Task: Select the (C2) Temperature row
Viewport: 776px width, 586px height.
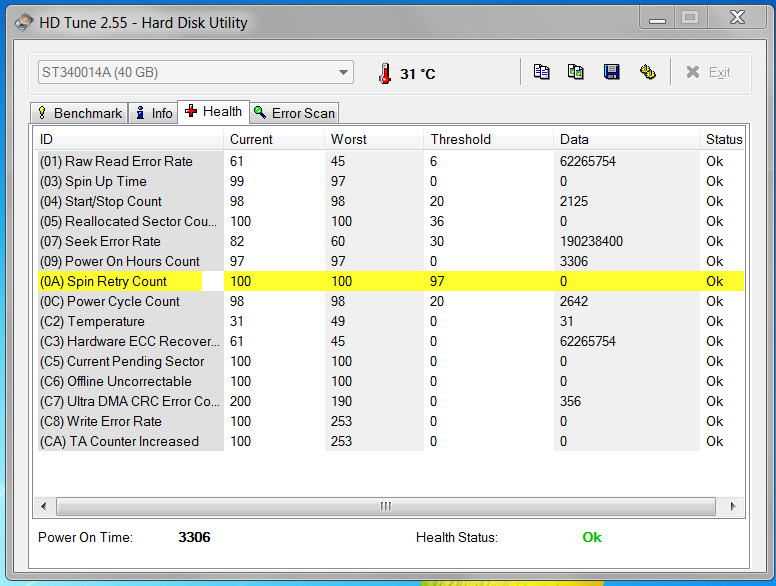Action: pos(391,321)
